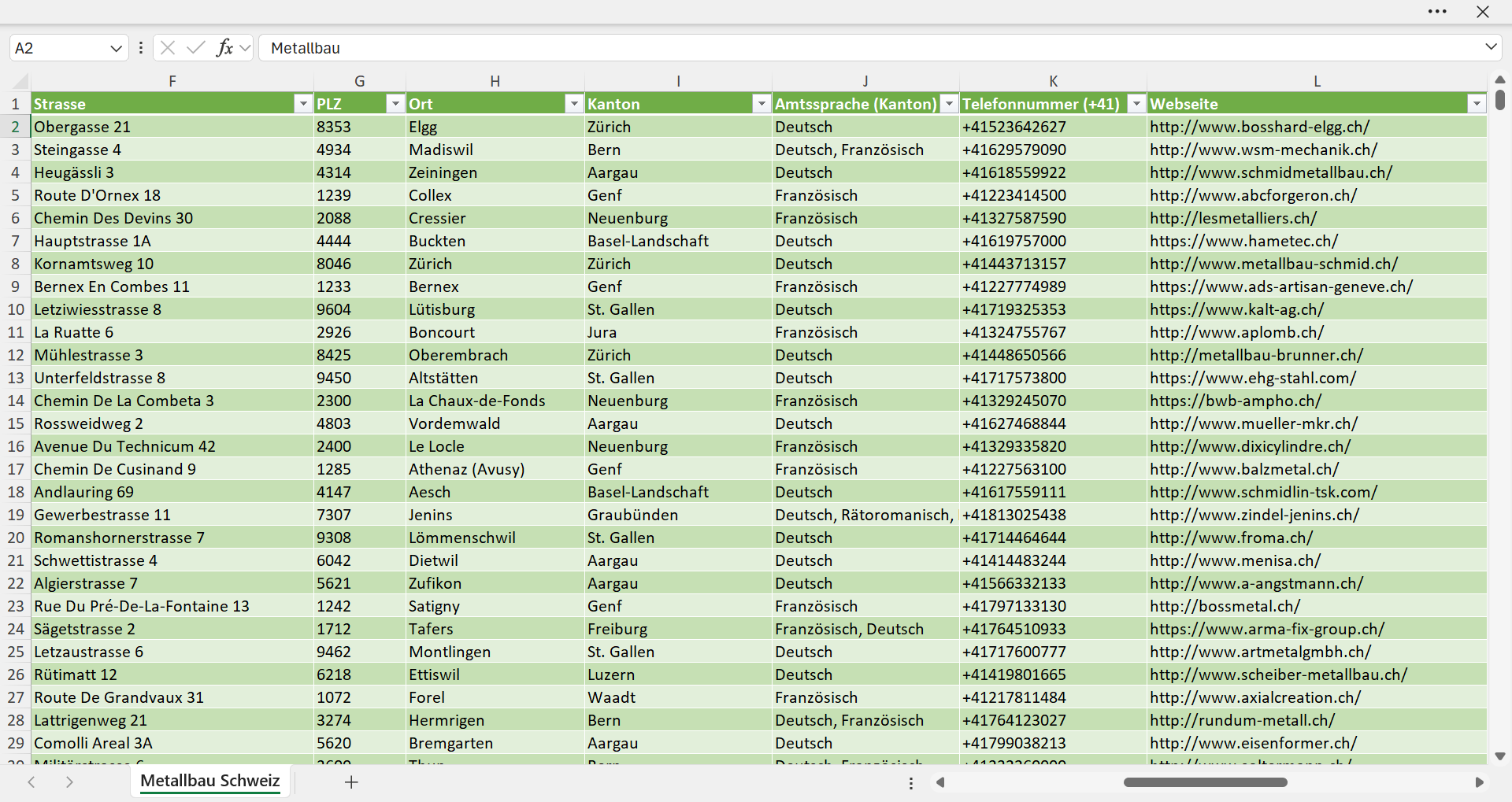This screenshot has width=1512, height=802.
Task: Select the cell reading Chemin Des Devins 30
Action: 172,218
